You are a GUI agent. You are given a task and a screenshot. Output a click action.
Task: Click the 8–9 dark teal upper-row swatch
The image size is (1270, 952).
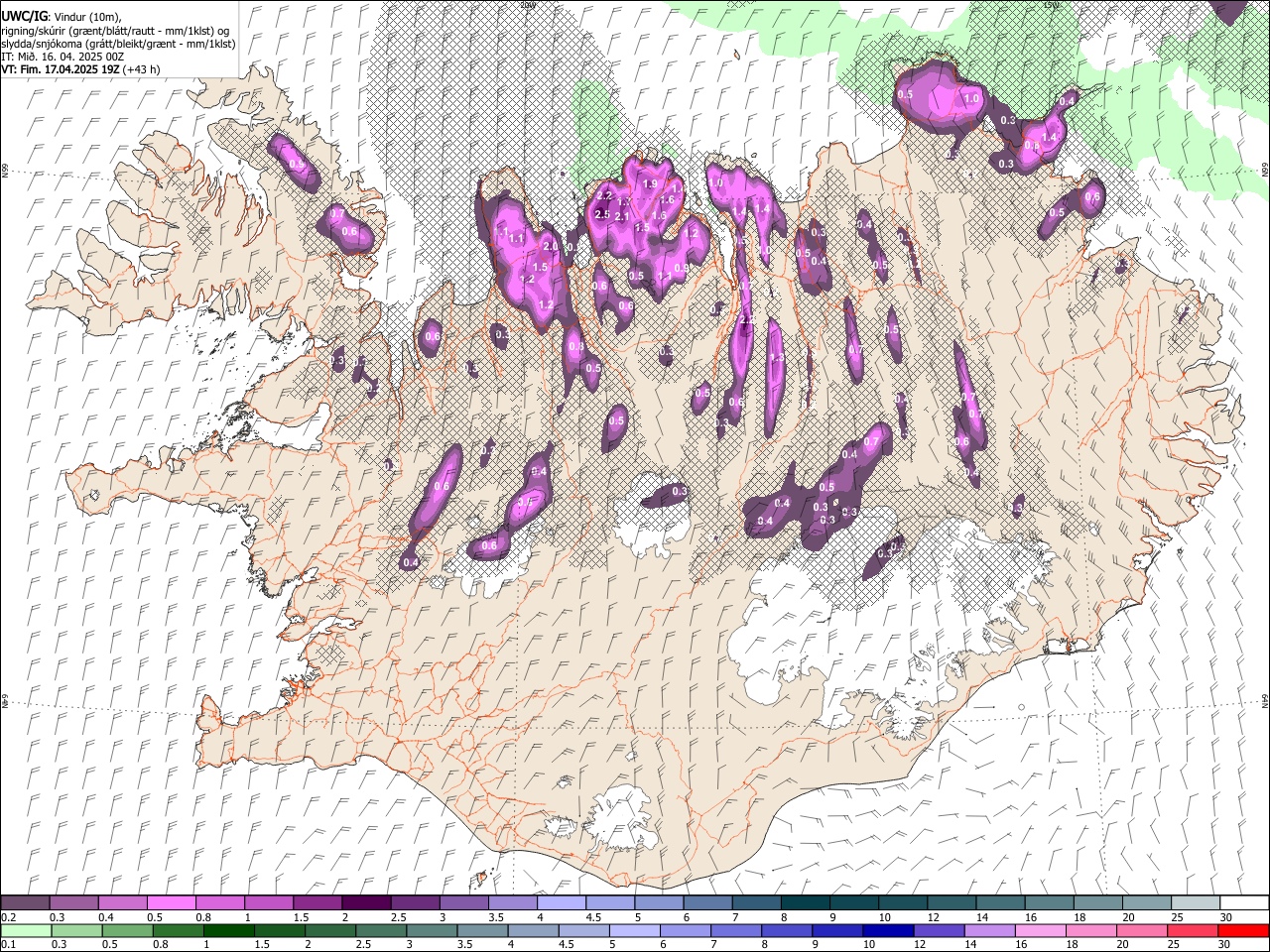pos(806,902)
